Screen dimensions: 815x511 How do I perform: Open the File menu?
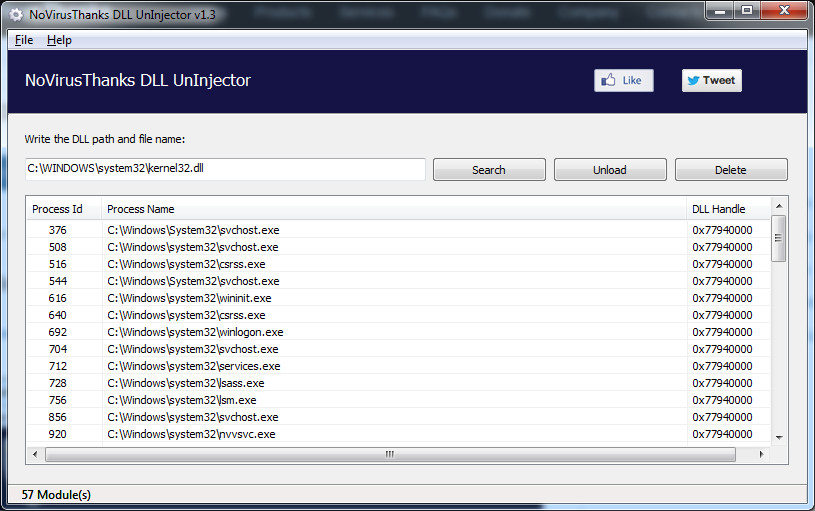pyautogui.click(x=24, y=40)
